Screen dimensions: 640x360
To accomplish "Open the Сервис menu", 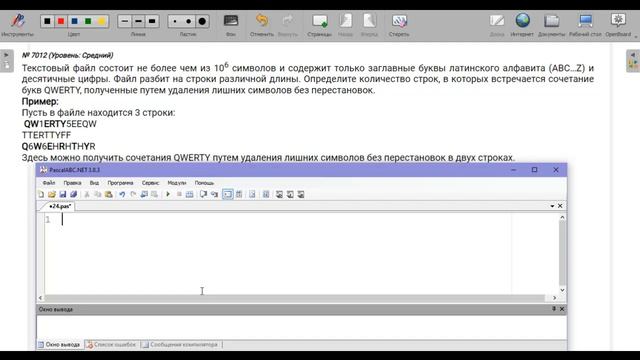I will pos(150,183).
